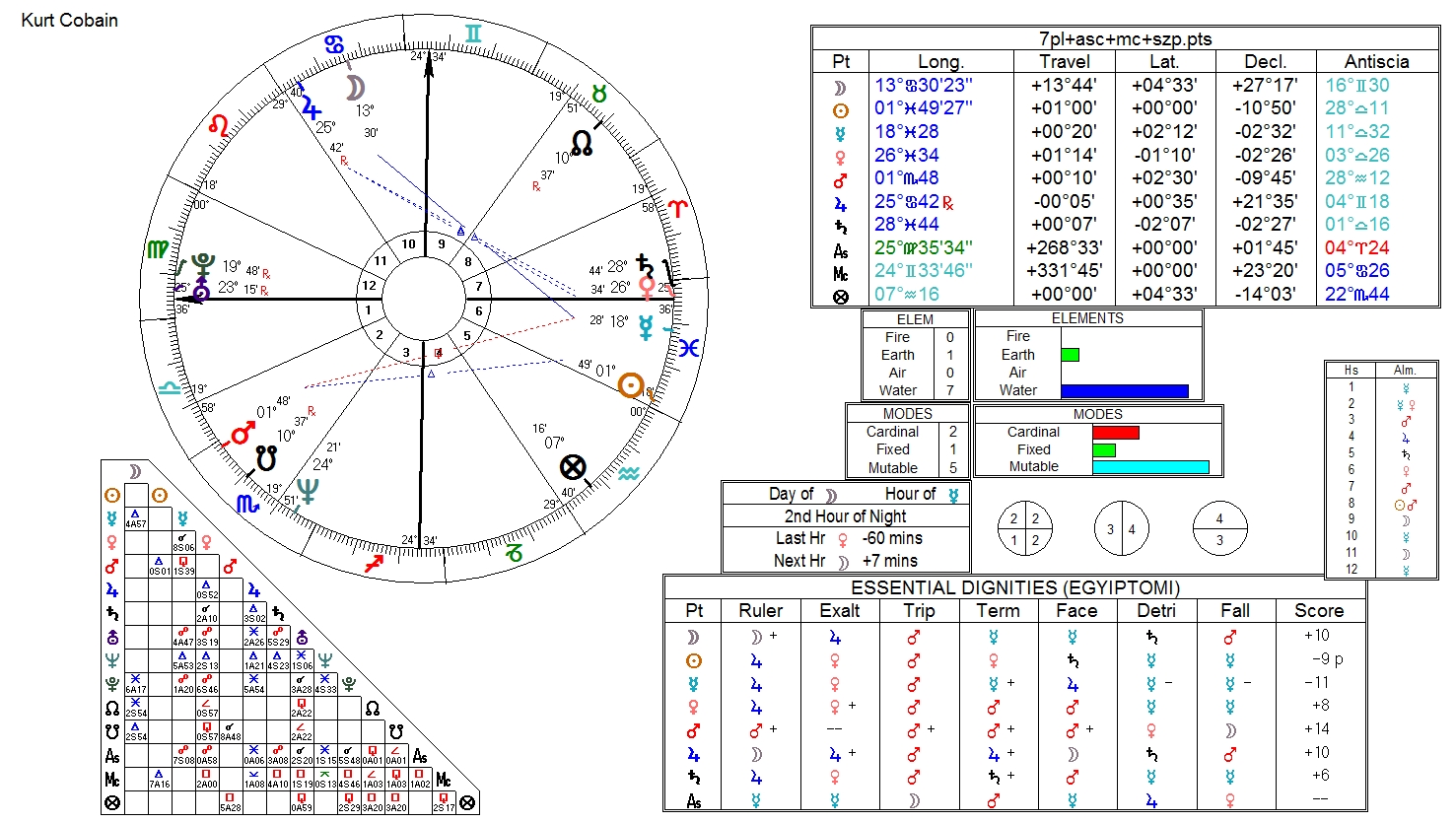Click the circle containing numbers 3 and 4
The height and width of the screenshot is (823, 1456).
pos(1122,529)
